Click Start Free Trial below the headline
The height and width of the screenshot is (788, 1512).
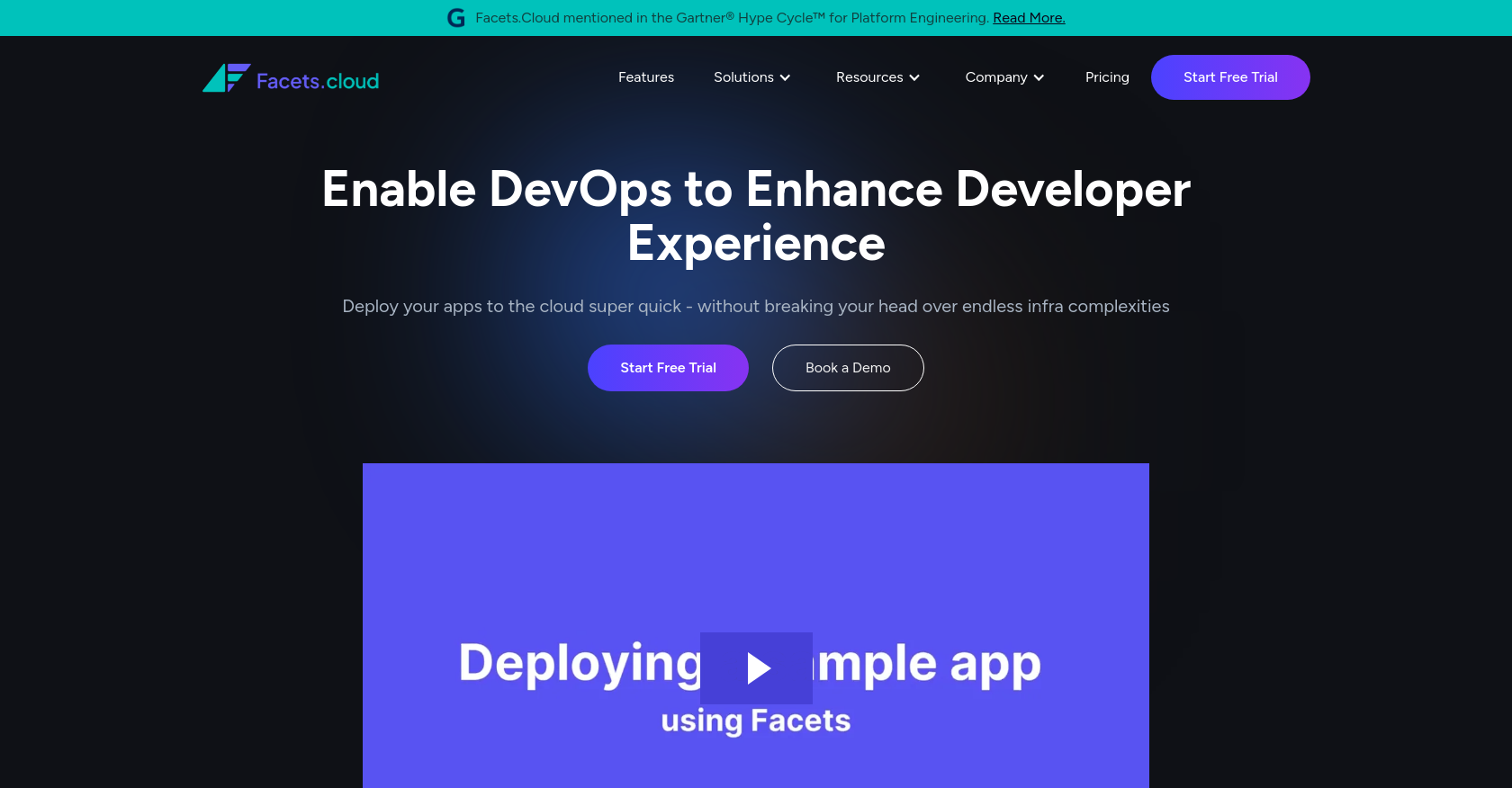[x=668, y=368]
